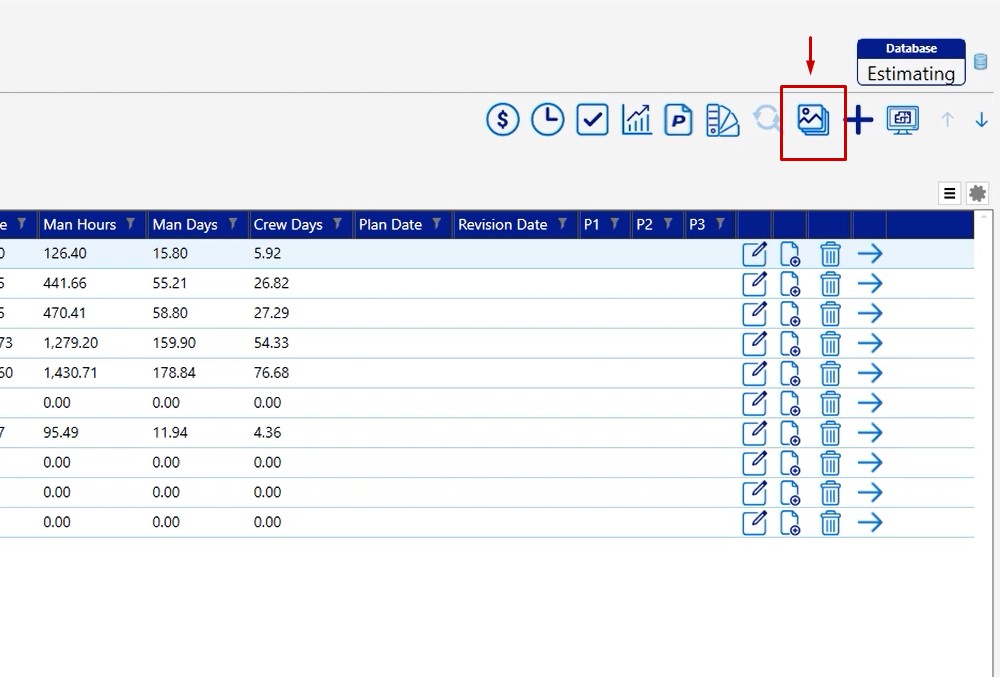Click the Database Estimating button
The height and width of the screenshot is (677, 1000).
tap(910, 63)
